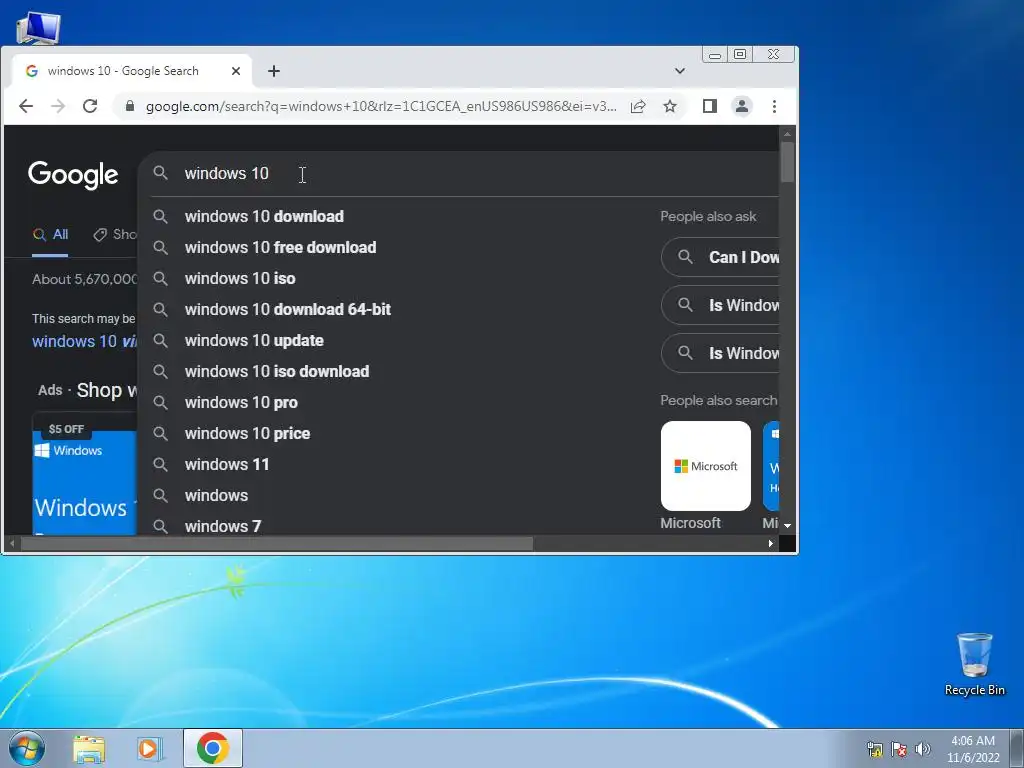
Task: Click the windows 10 search field
Action: [x=457, y=173]
